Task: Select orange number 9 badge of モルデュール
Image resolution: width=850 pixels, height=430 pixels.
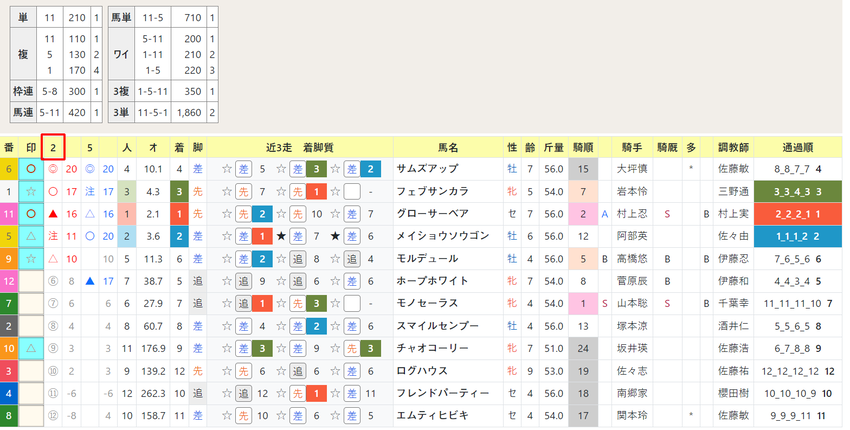Action: (x=9, y=259)
